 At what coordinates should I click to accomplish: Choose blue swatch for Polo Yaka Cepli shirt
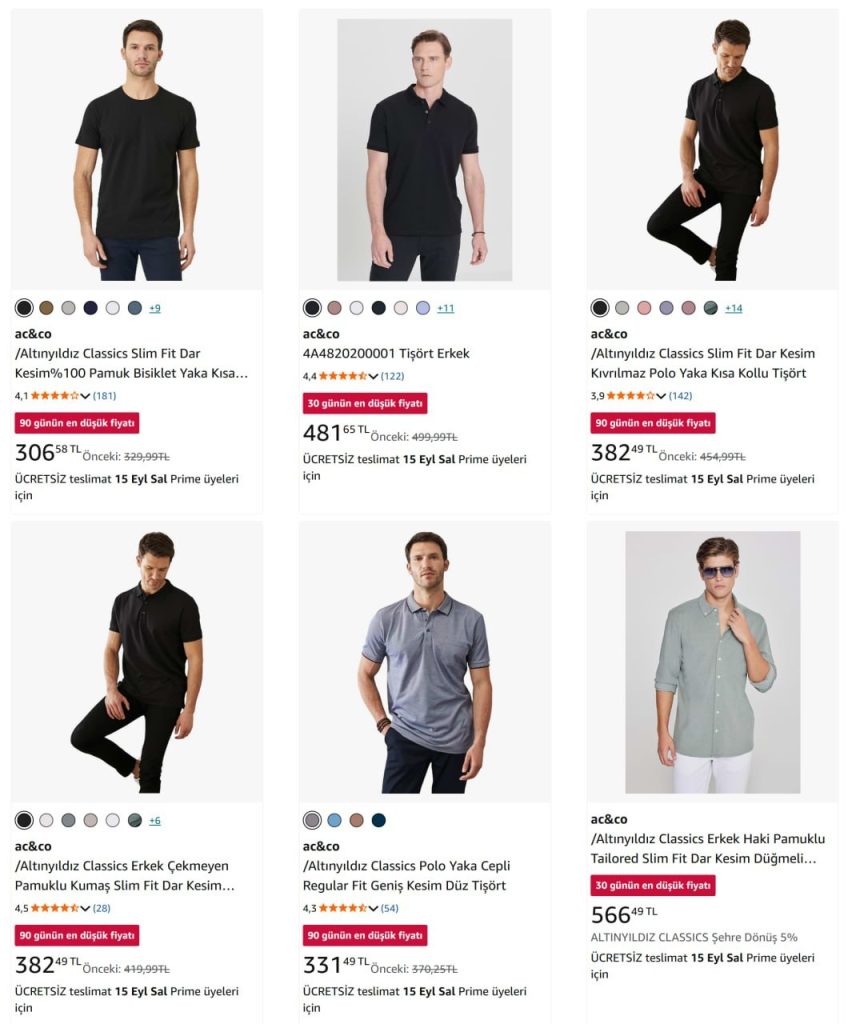334,820
